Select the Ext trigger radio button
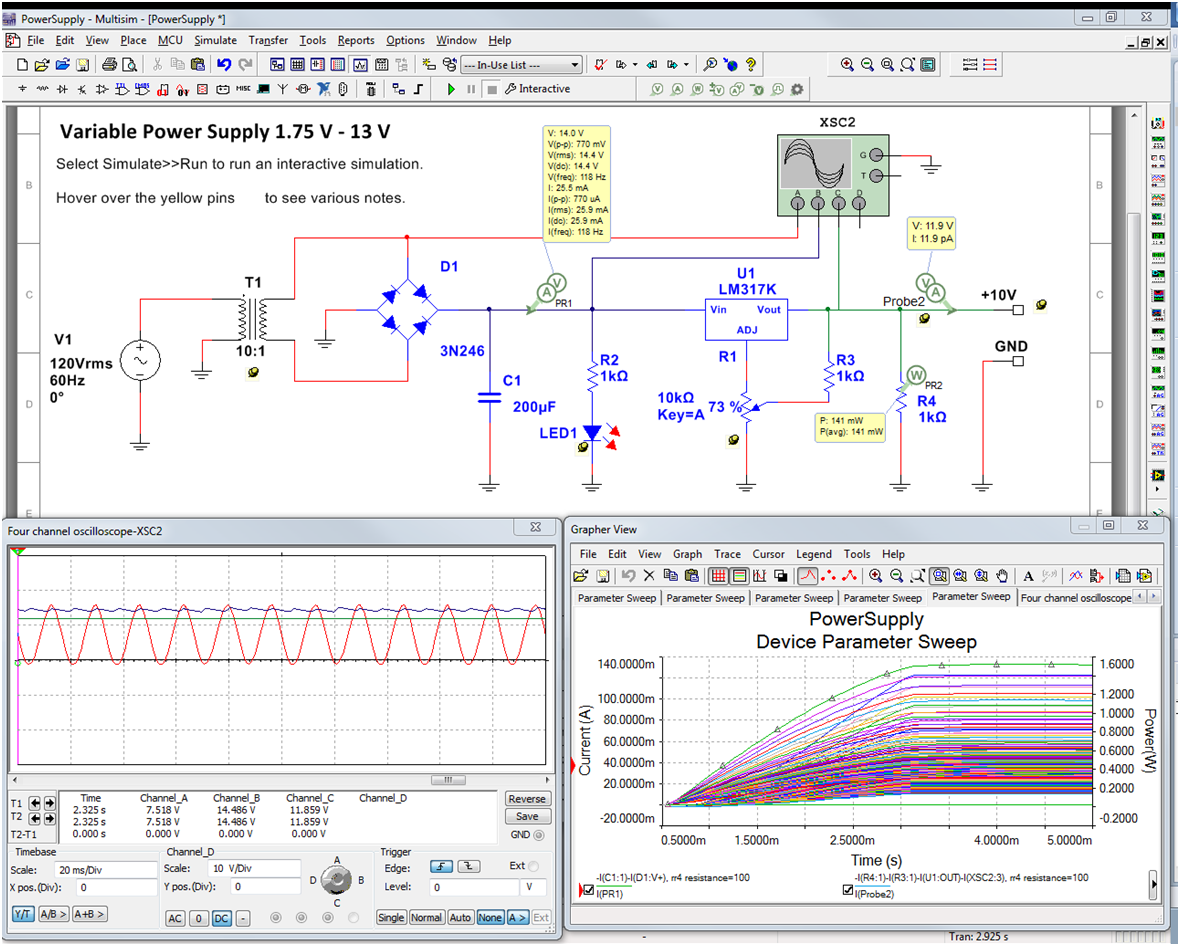This screenshot has width=1180, height=946. pyautogui.click(x=532, y=867)
